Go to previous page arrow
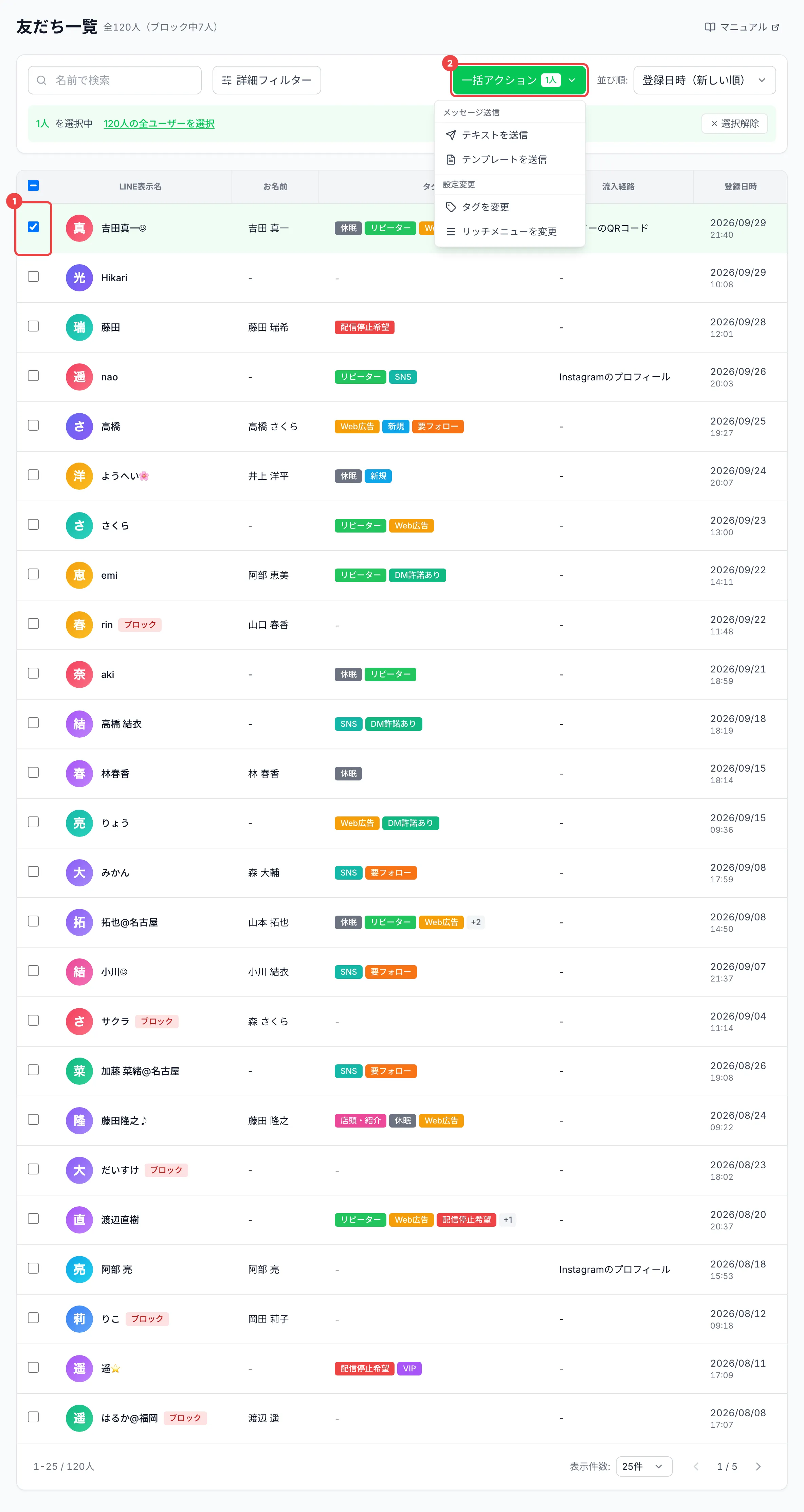Screen dimensions: 804x1512 696,1466
